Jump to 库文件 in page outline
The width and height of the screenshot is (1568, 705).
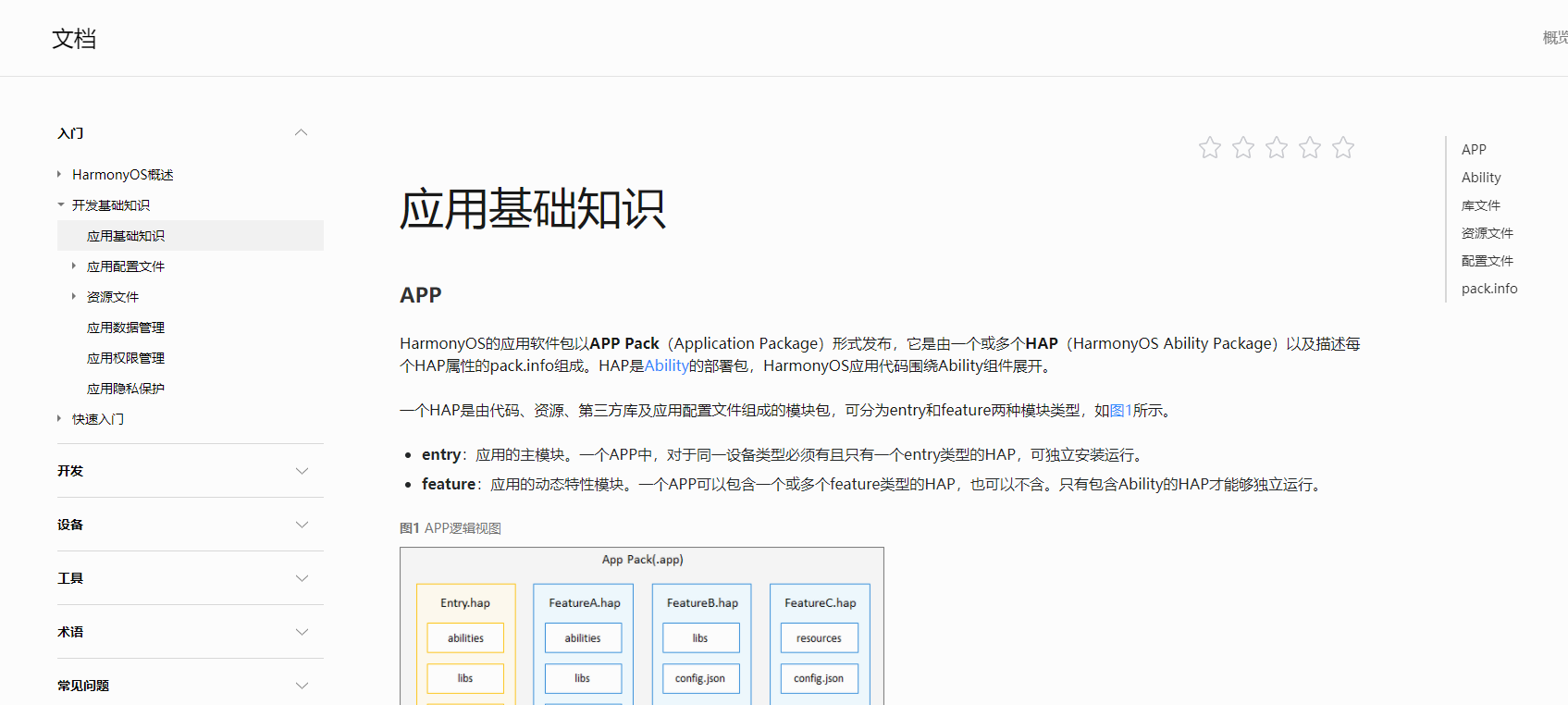(x=1481, y=205)
